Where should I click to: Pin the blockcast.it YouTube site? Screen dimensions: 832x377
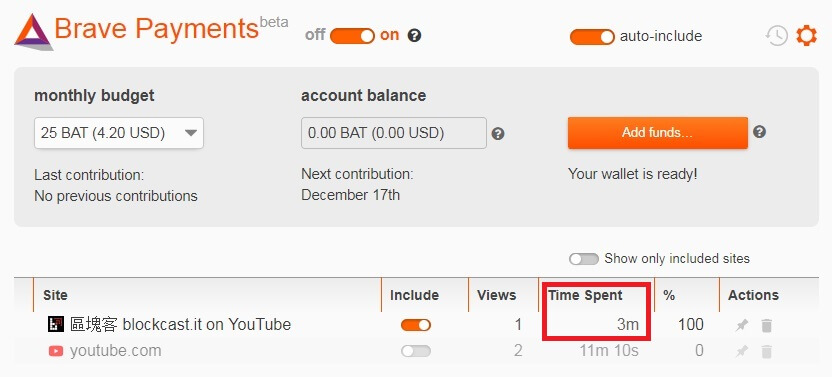(742, 325)
